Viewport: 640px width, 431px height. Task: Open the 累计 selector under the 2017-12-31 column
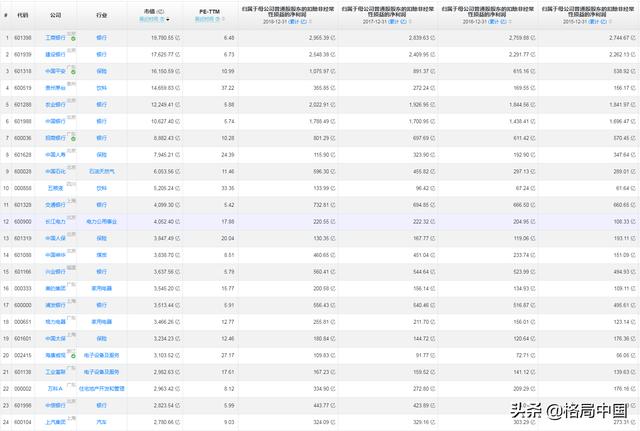coord(398,22)
